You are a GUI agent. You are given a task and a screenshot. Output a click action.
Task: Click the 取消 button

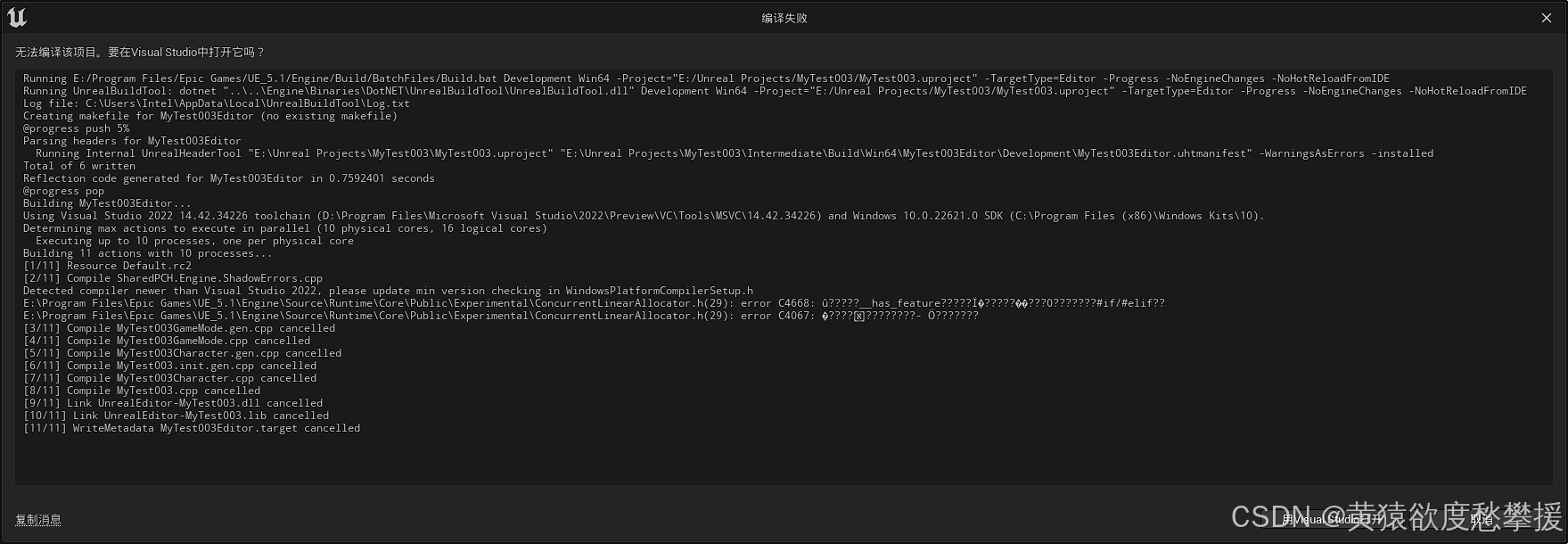(1482, 519)
